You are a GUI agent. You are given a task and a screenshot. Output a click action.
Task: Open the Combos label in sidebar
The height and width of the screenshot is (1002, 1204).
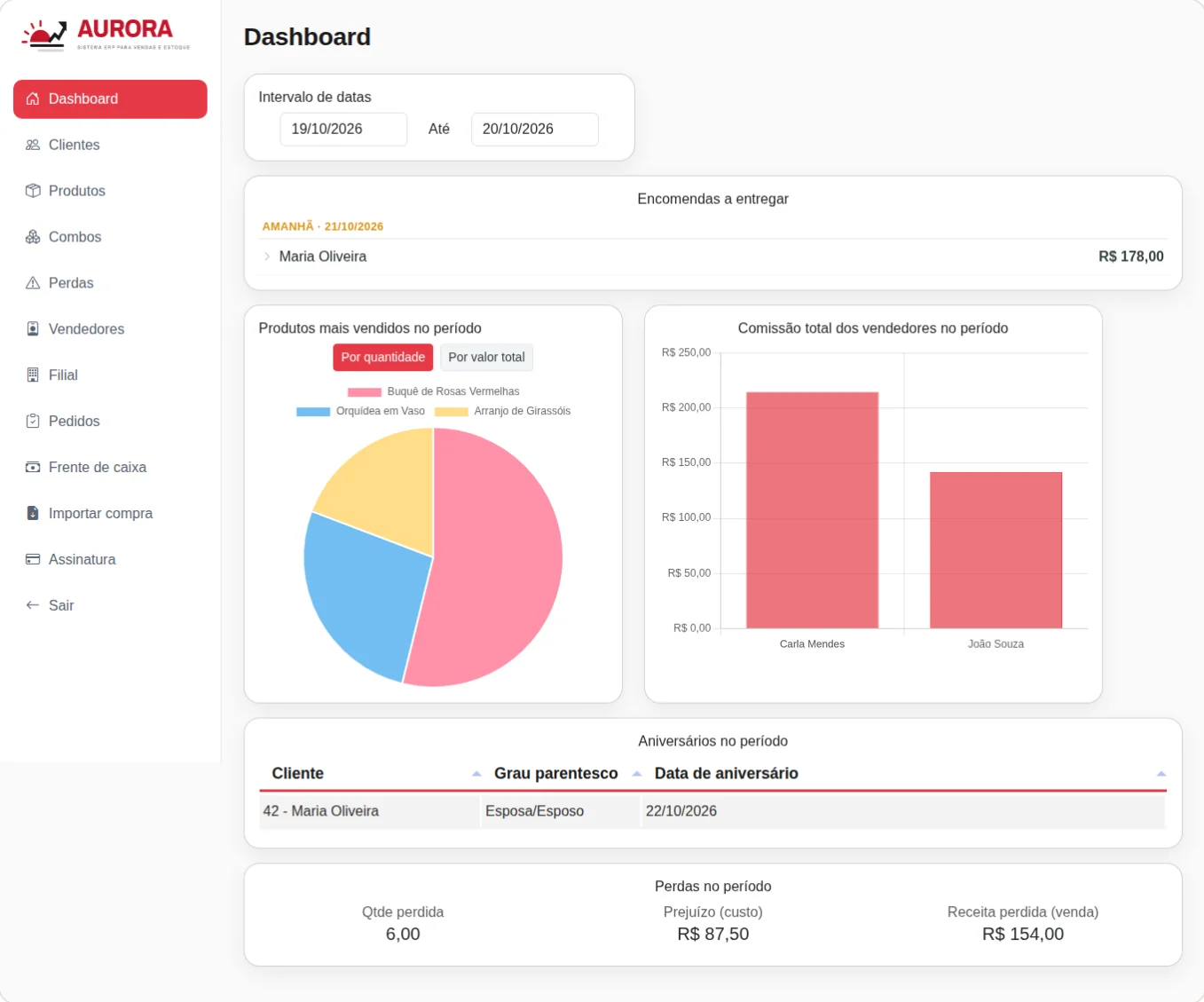[x=75, y=237]
